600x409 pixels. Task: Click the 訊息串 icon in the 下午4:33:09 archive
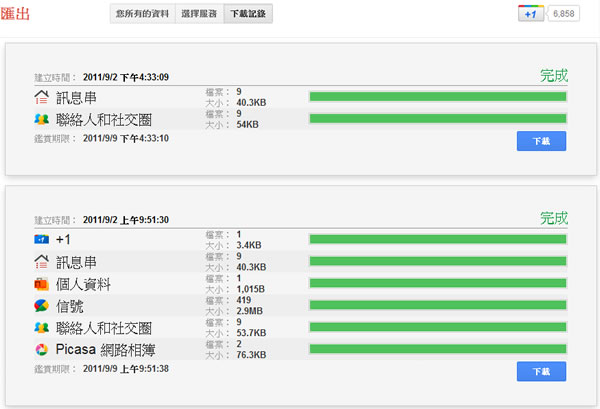point(41,97)
